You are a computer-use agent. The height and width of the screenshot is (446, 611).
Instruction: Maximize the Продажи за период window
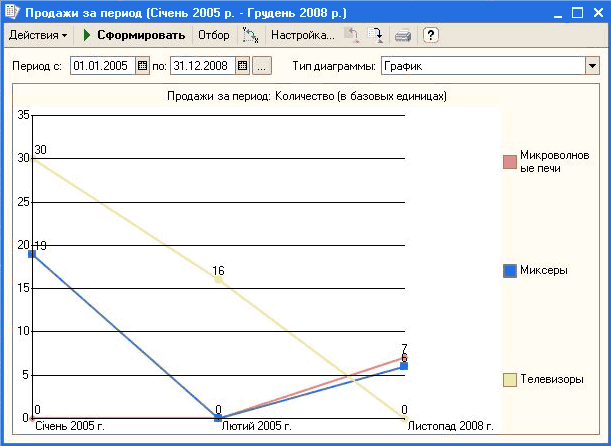[x=577, y=13]
